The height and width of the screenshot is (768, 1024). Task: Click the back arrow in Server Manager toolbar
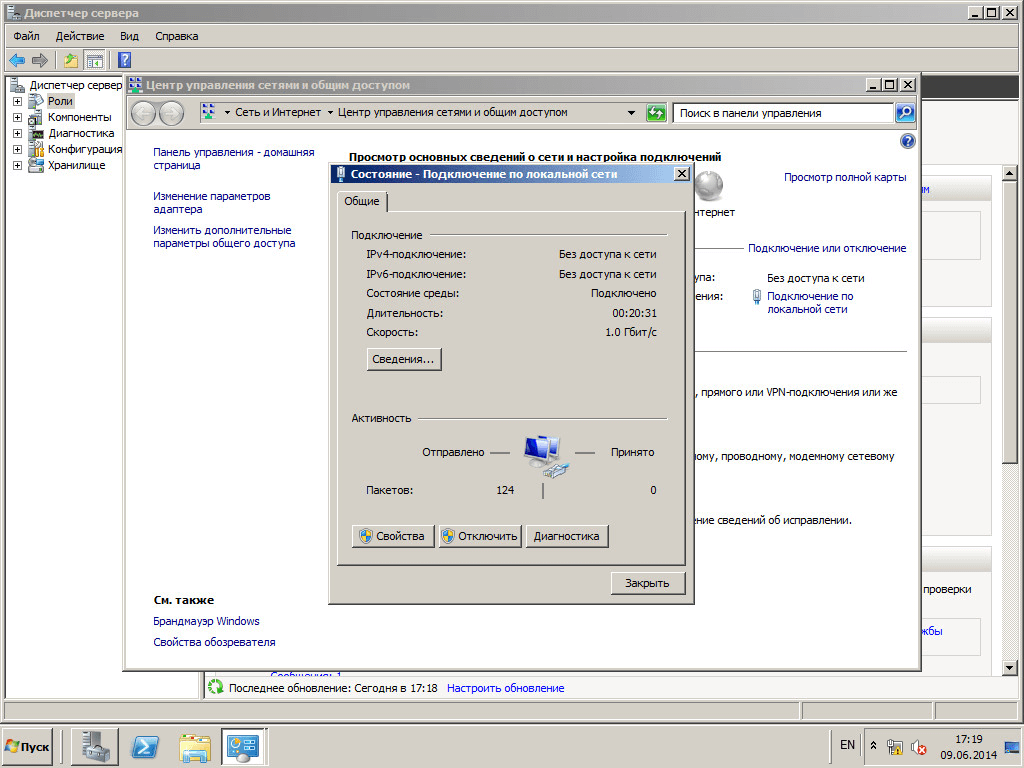coord(17,60)
